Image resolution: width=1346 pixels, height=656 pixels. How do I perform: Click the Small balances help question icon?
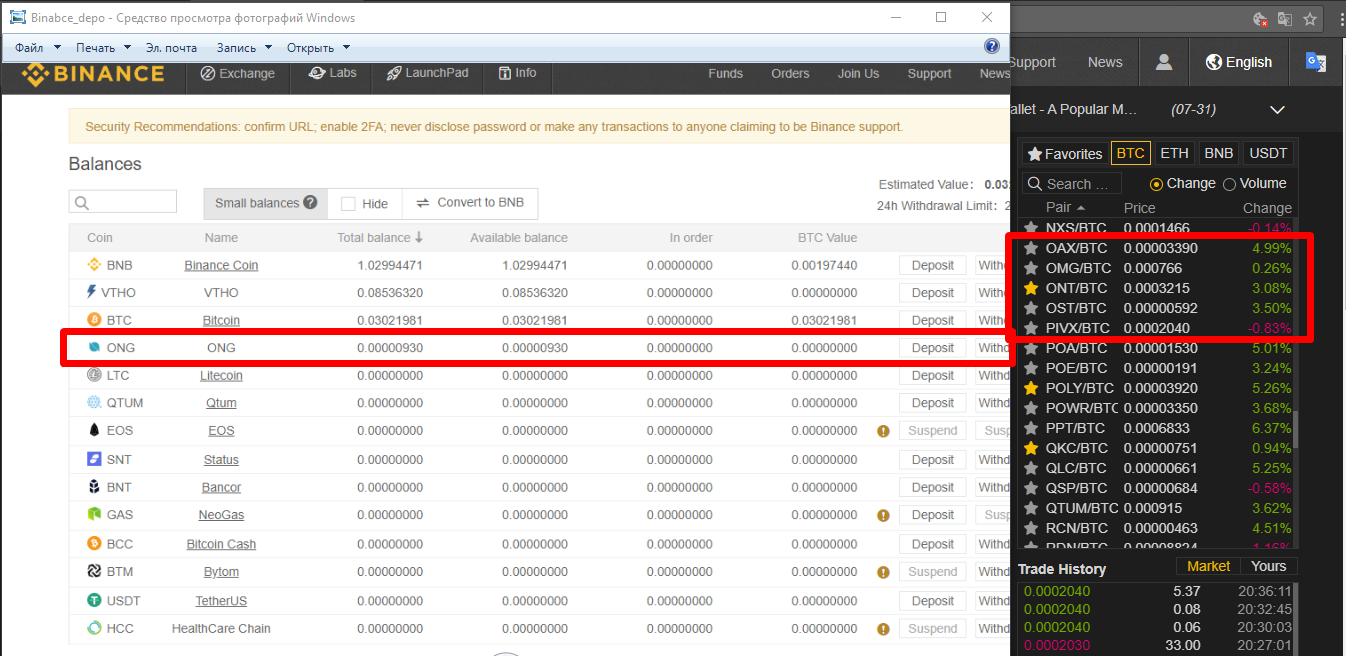[x=310, y=202]
